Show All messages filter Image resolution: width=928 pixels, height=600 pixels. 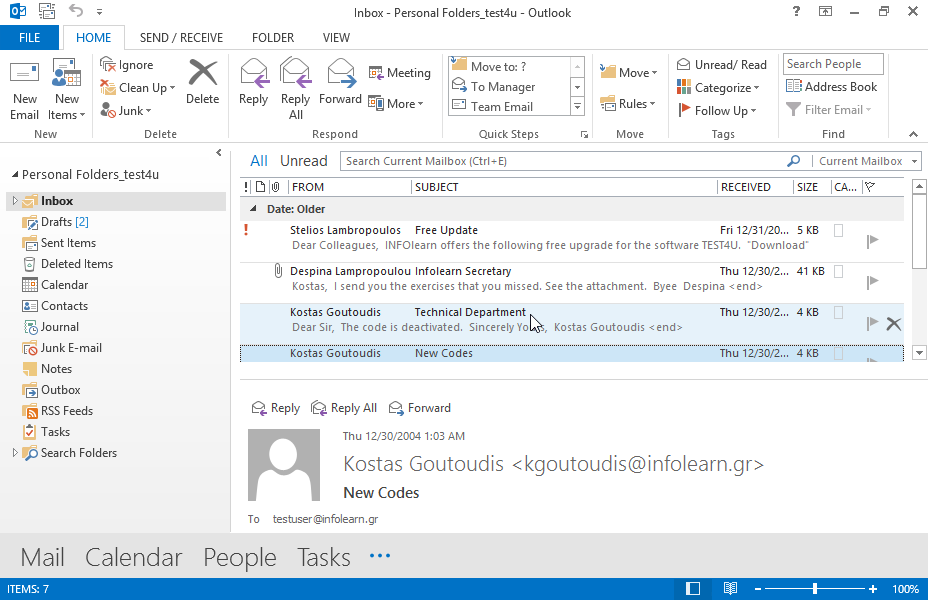click(259, 161)
